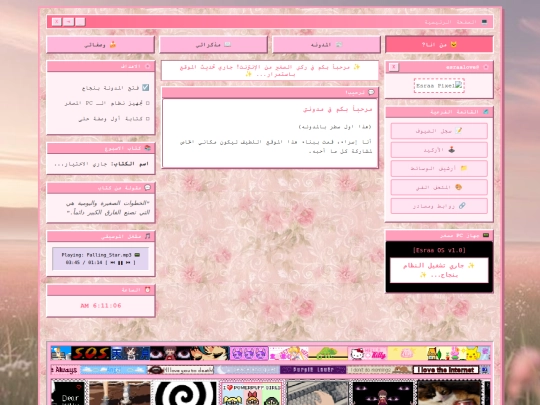
Task: Open the art museum 'المتحف الفني' button
Action: (x=439, y=187)
